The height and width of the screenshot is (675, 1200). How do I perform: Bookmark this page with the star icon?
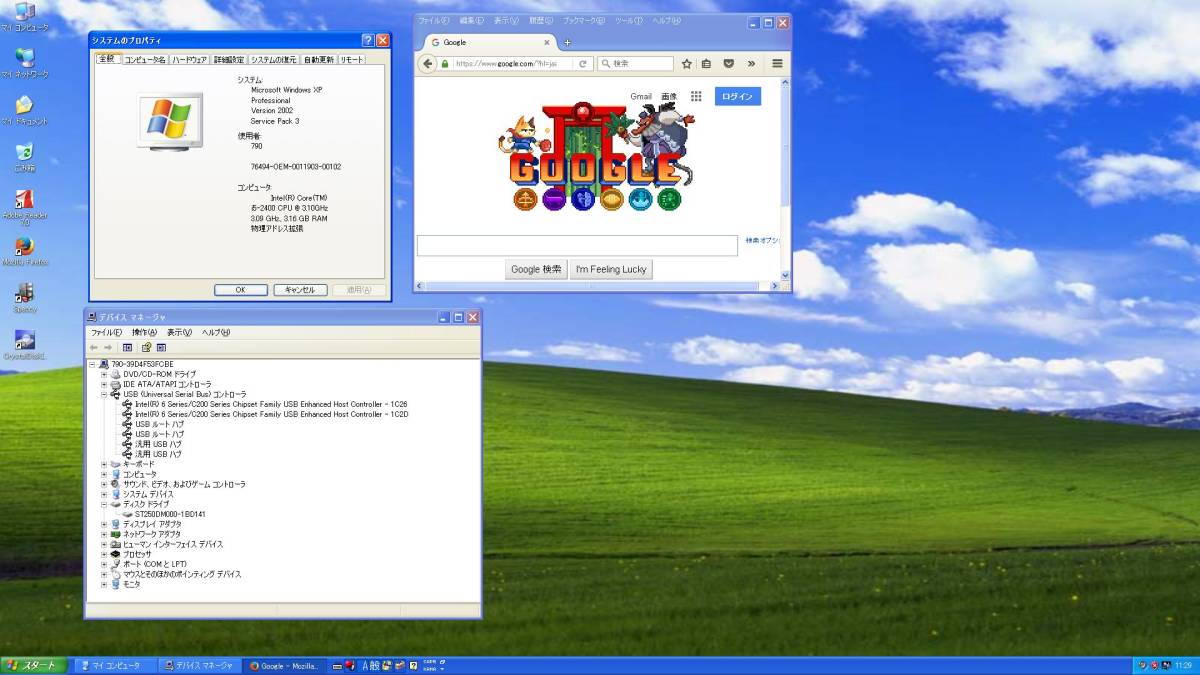(x=687, y=64)
